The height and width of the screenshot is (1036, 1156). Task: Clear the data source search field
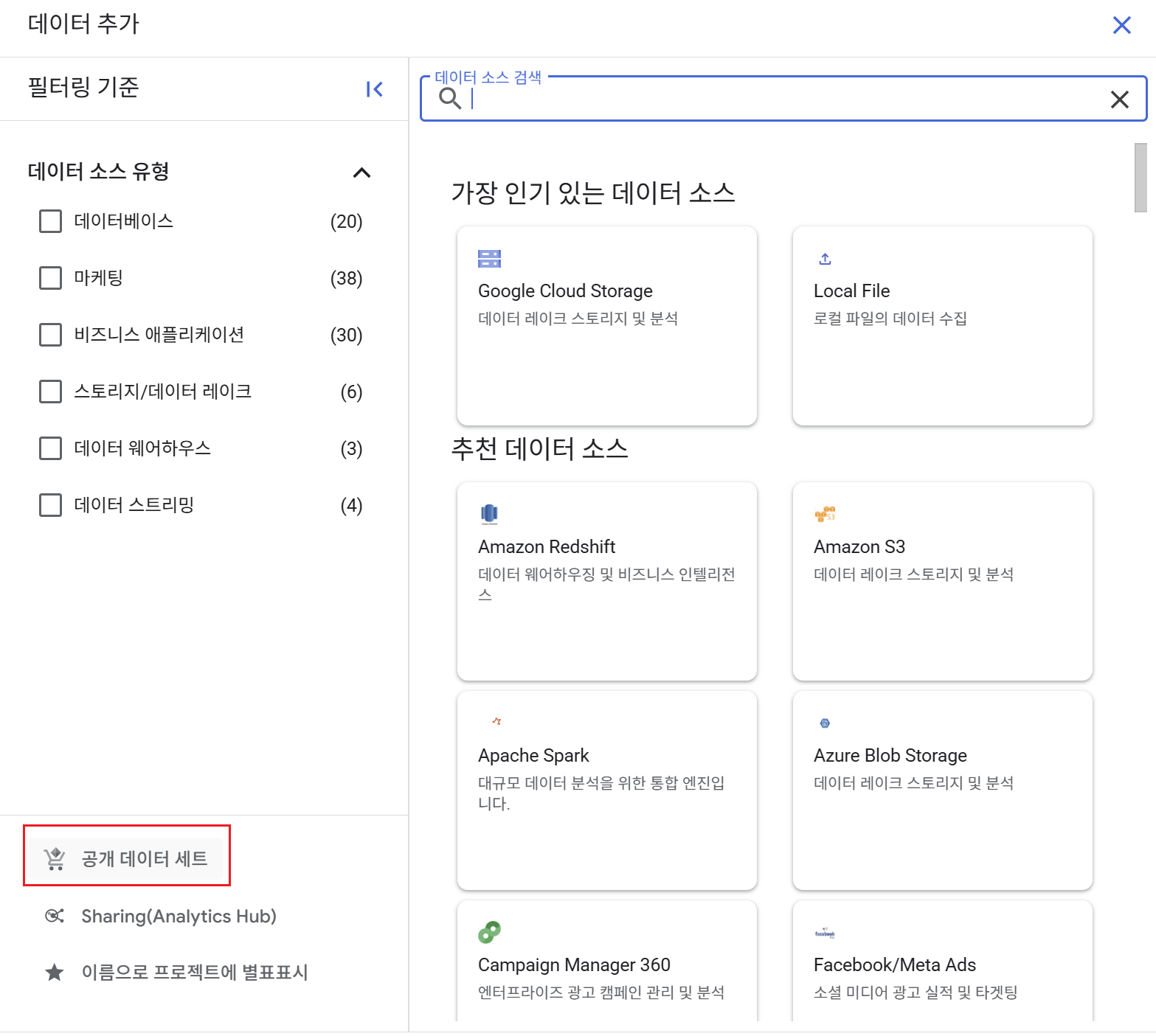click(1119, 99)
